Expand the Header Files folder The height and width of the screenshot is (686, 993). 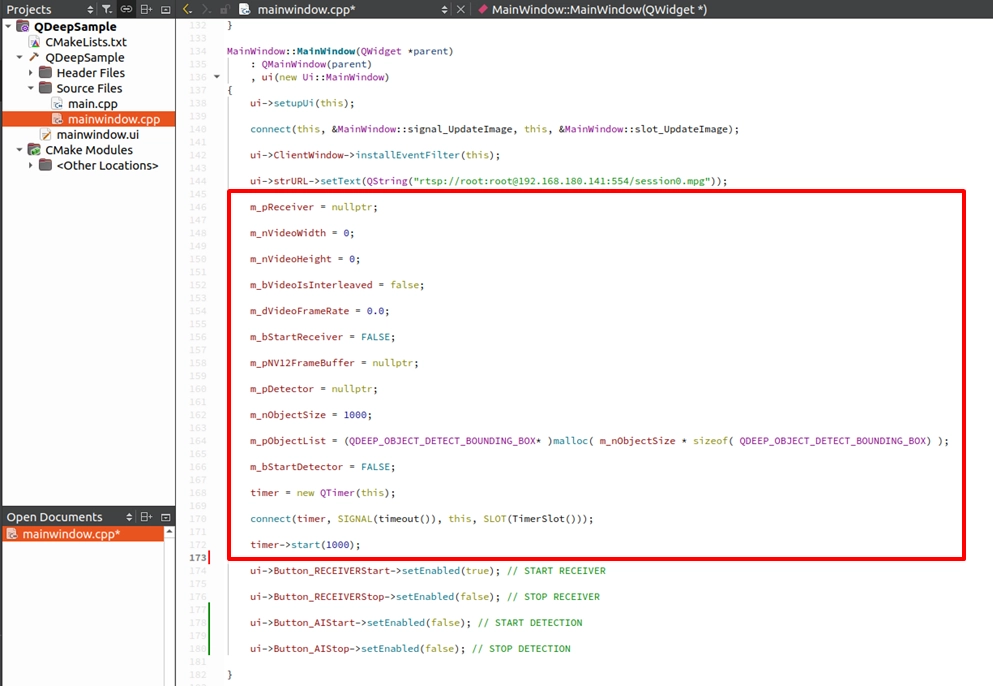31,73
